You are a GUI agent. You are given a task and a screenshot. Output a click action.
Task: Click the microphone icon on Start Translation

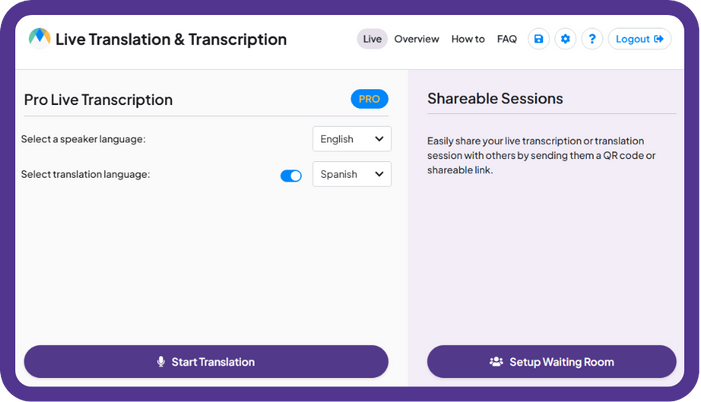(x=161, y=362)
